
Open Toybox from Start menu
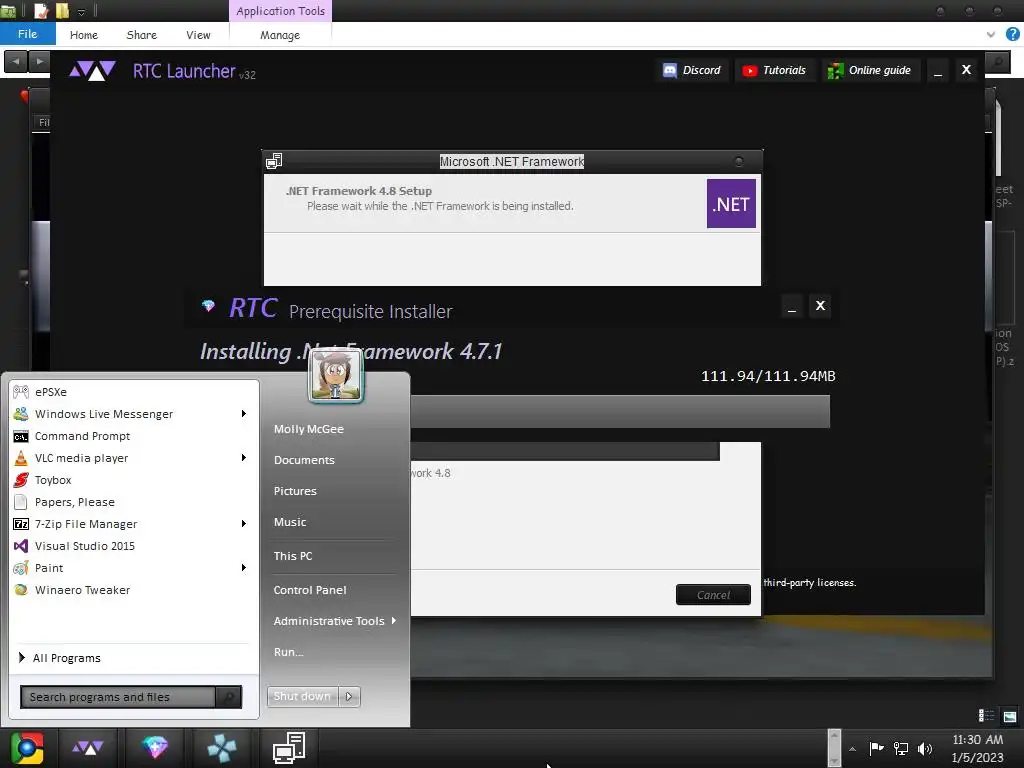[131, 480]
